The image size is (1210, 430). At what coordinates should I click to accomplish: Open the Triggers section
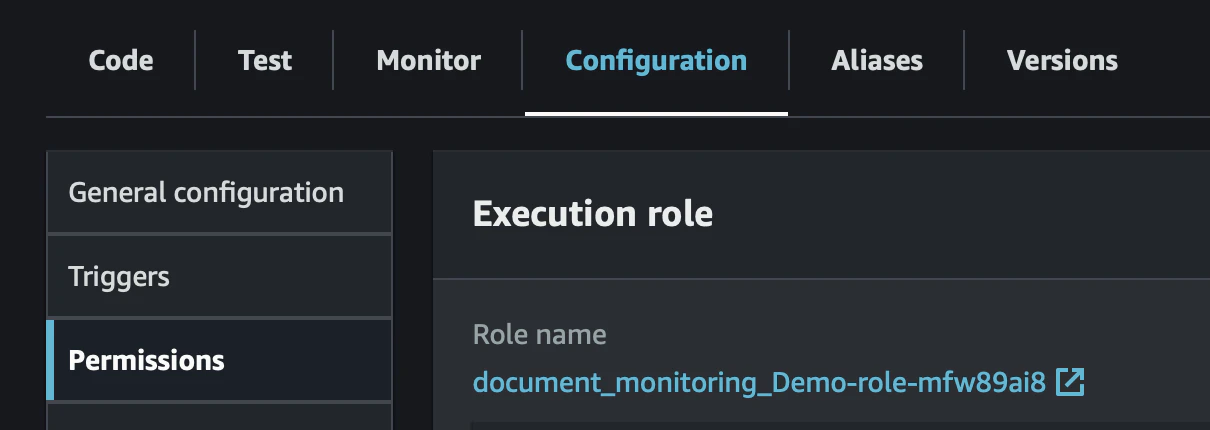click(219, 276)
